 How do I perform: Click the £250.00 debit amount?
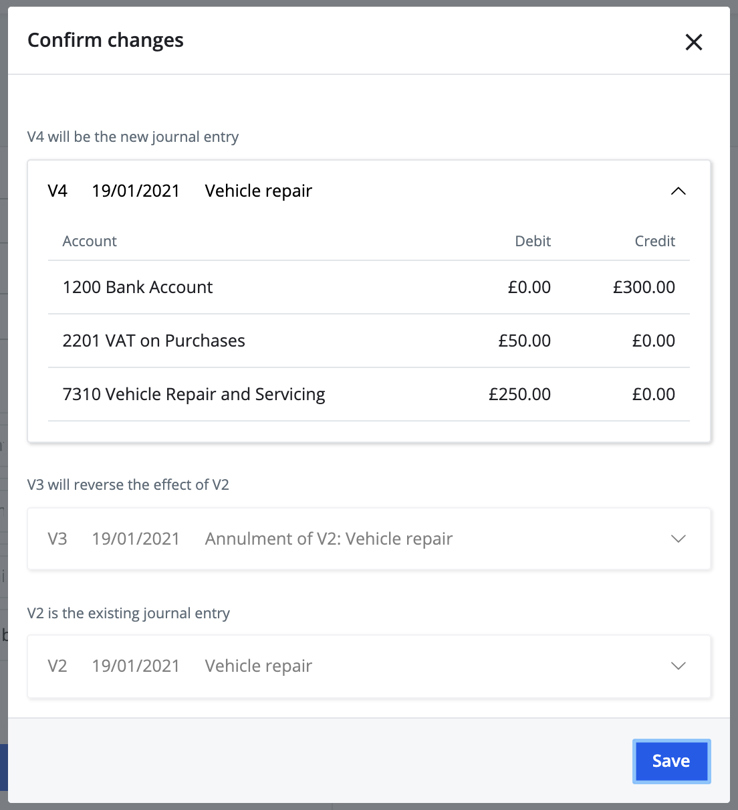[x=519, y=394]
